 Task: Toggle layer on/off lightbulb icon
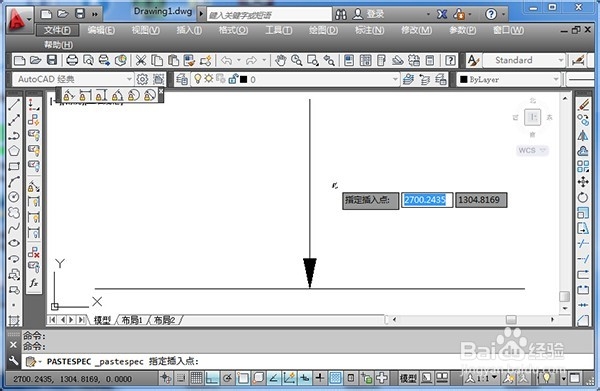[x=197, y=79]
